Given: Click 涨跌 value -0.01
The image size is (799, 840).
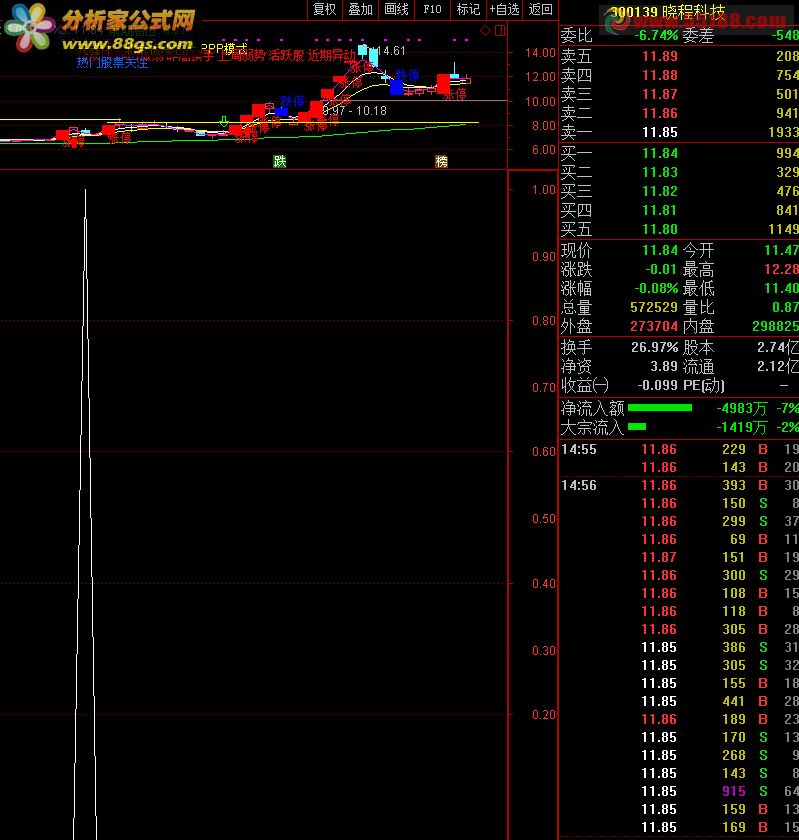Looking at the screenshot, I should point(662,269).
